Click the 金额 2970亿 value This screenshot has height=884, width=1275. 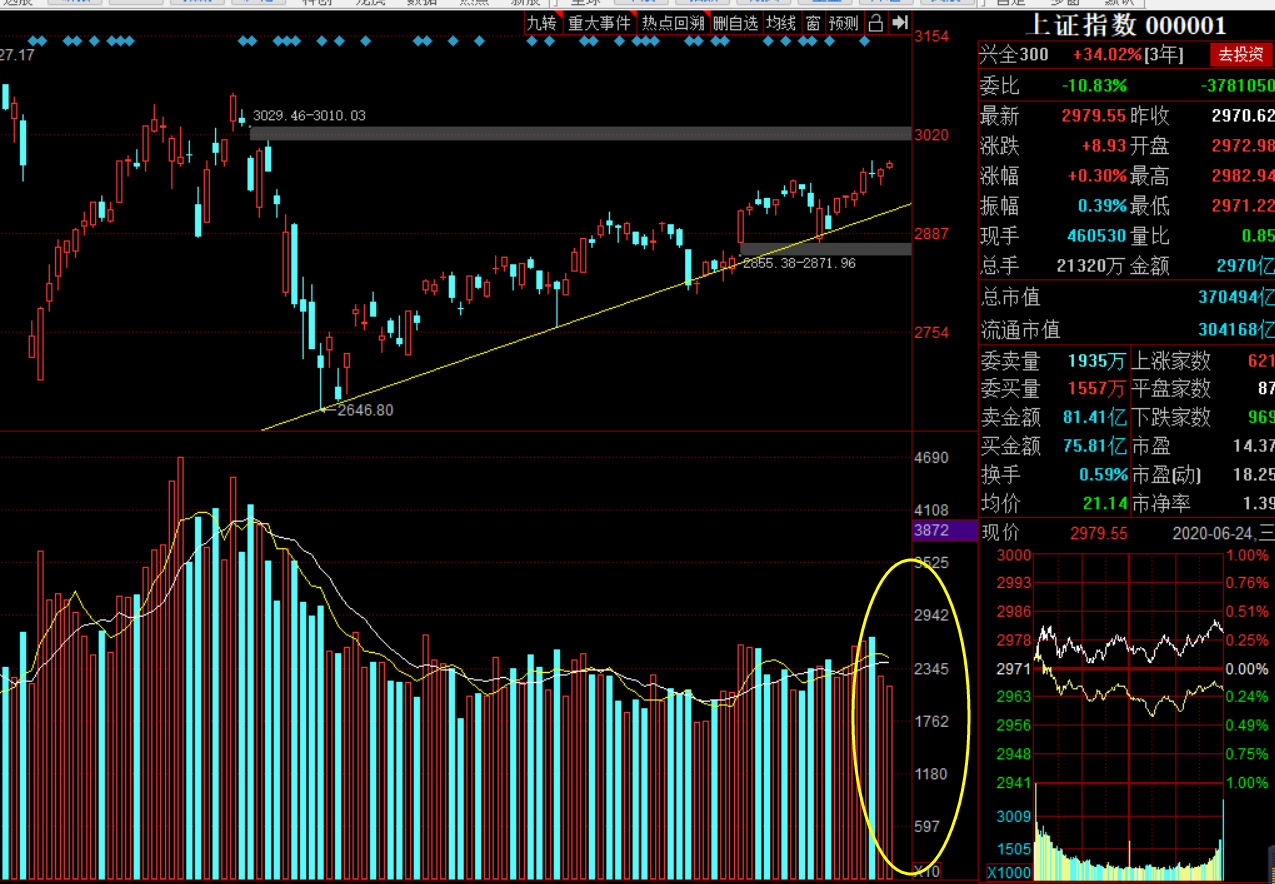pos(1245,266)
